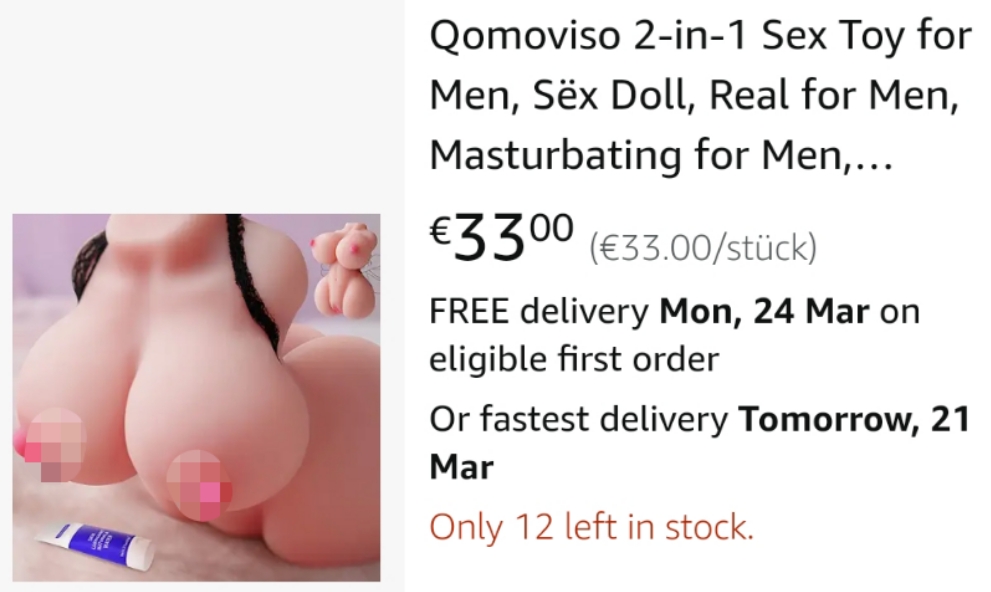Open the Qomoviso 2-in-1 product title link
The width and height of the screenshot is (991, 592).
coord(700,95)
